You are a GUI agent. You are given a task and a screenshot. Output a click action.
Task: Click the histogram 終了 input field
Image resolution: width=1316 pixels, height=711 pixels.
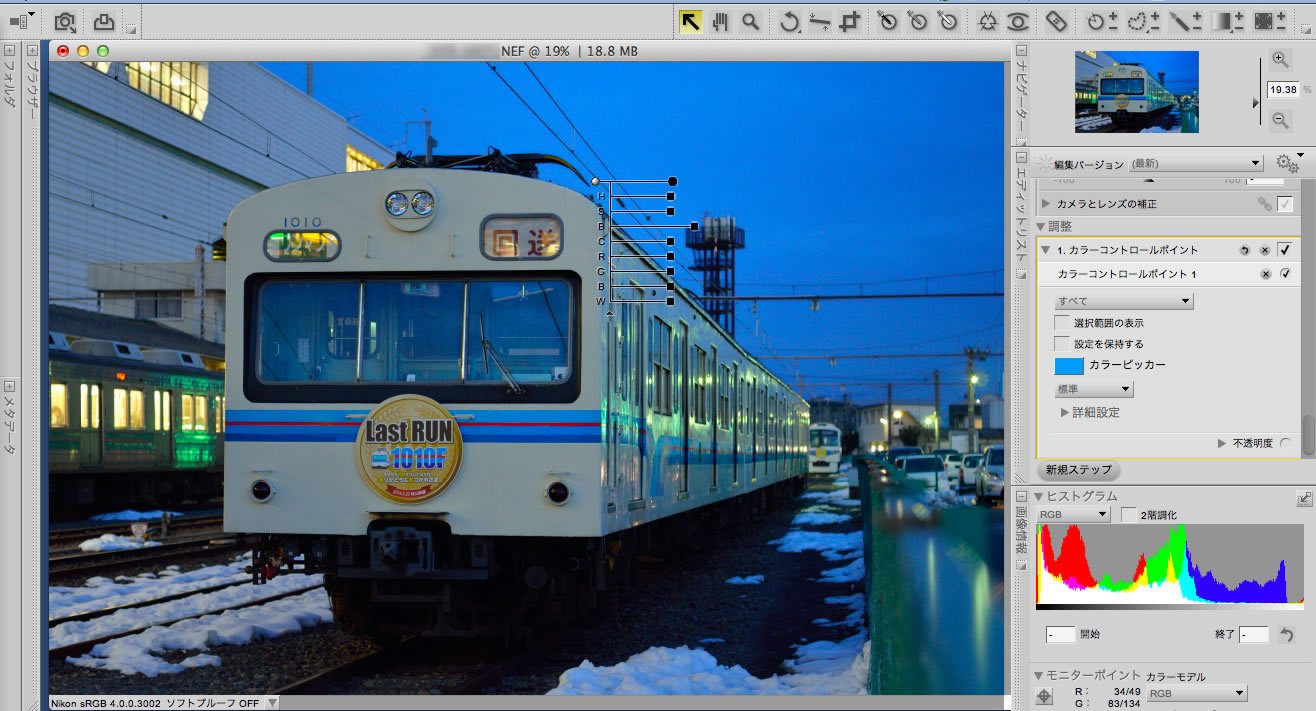pyautogui.click(x=1253, y=635)
